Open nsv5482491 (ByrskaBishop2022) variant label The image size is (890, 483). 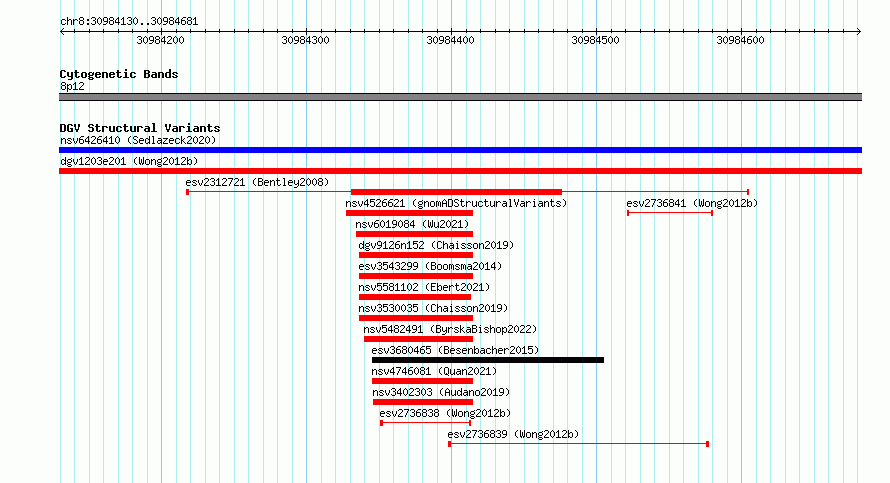[450, 329]
